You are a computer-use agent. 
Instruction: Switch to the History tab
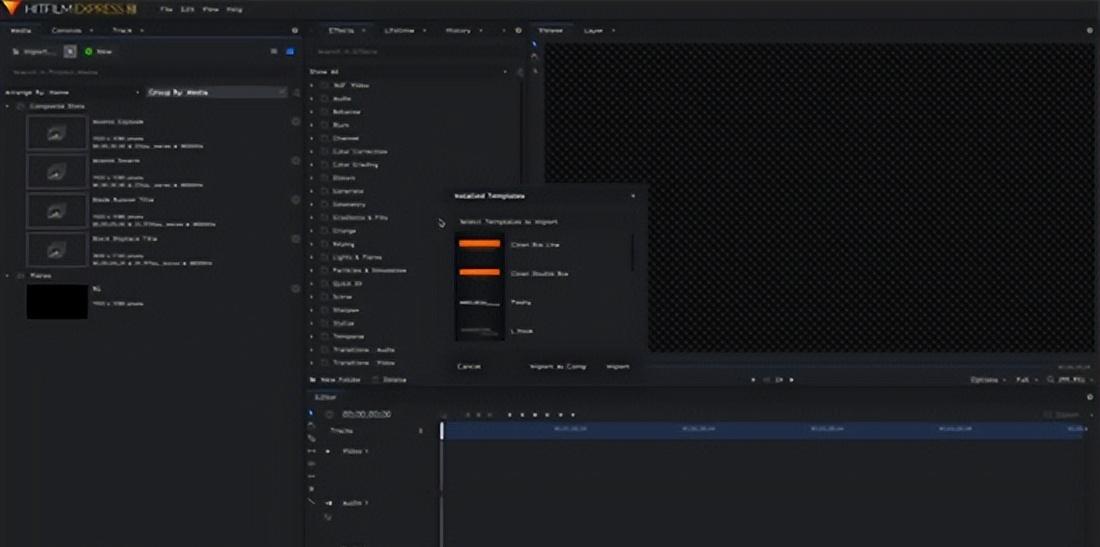click(458, 30)
